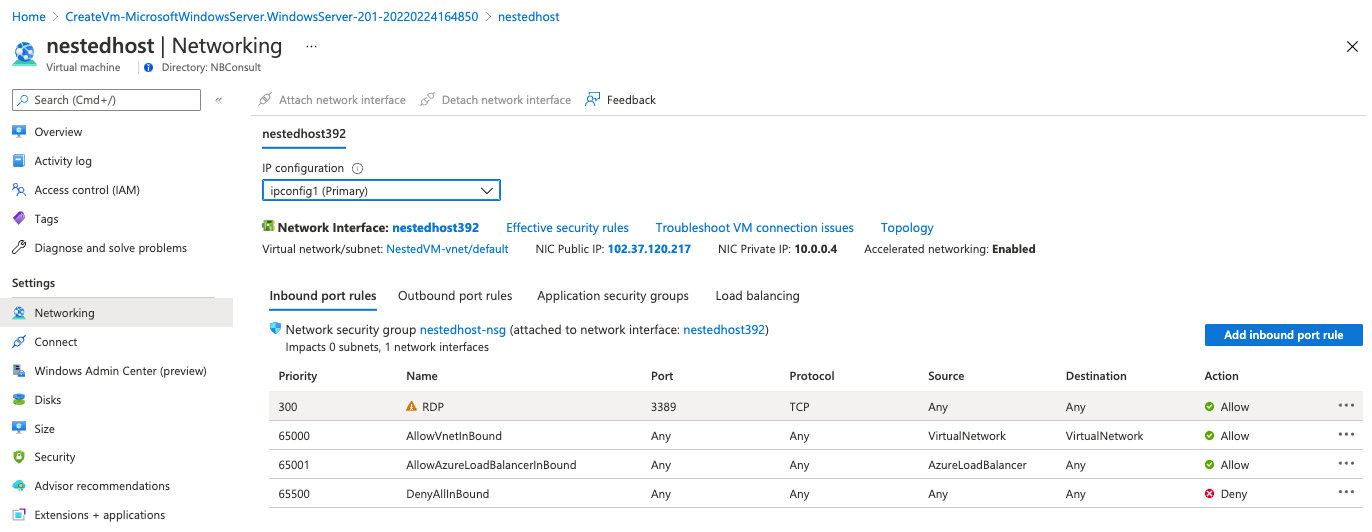Click the Activity log icon
Viewport: 1372px width, 532px height.
[19, 161]
